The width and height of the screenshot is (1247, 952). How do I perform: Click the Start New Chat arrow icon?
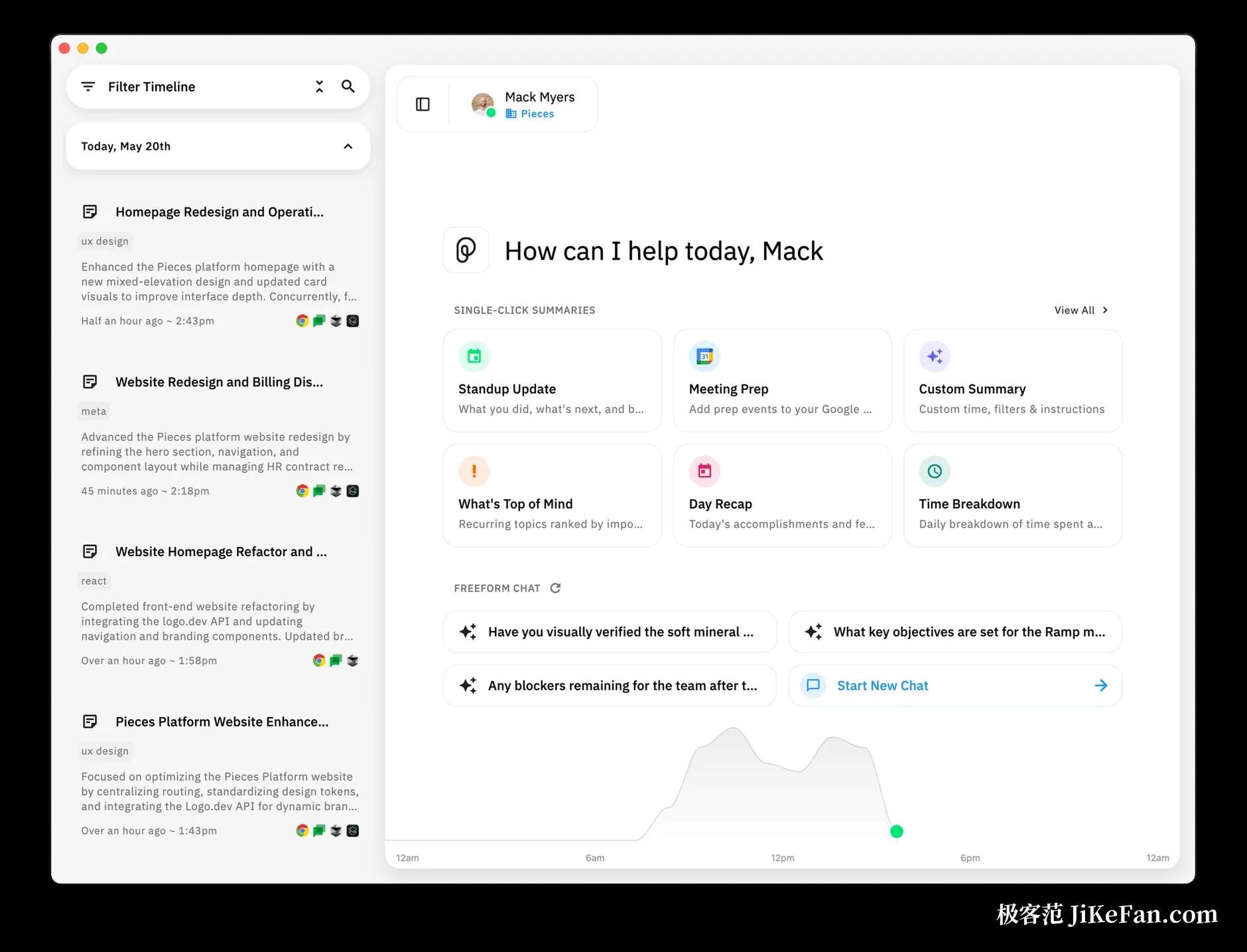tap(1101, 685)
